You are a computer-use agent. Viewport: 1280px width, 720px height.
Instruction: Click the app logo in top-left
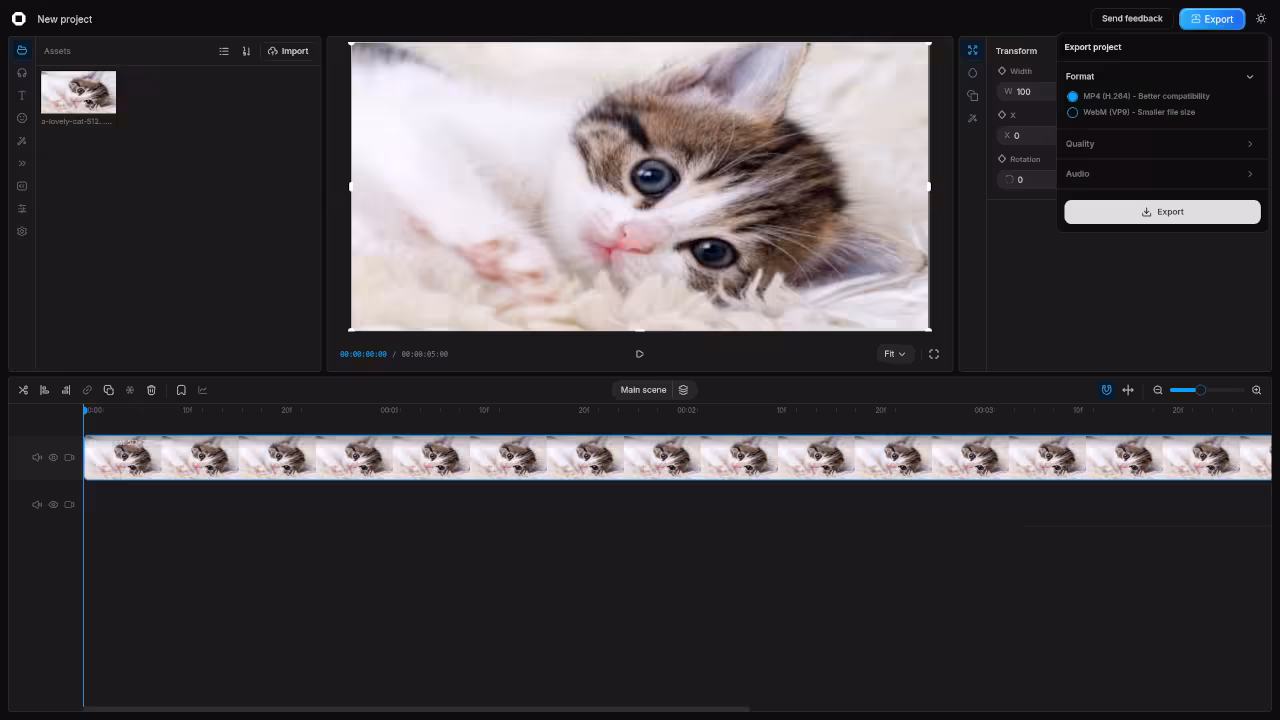18,19
